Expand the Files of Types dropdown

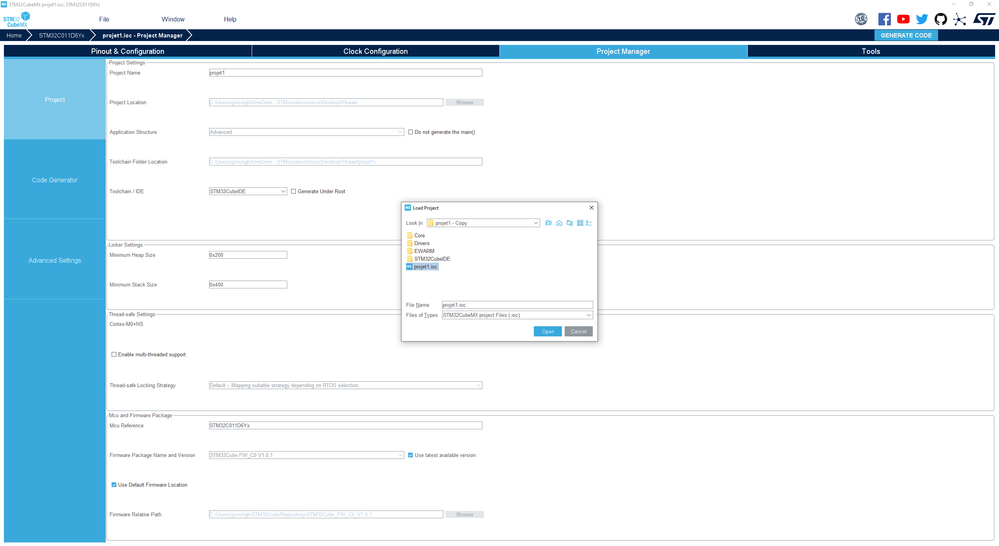(517, 315)
